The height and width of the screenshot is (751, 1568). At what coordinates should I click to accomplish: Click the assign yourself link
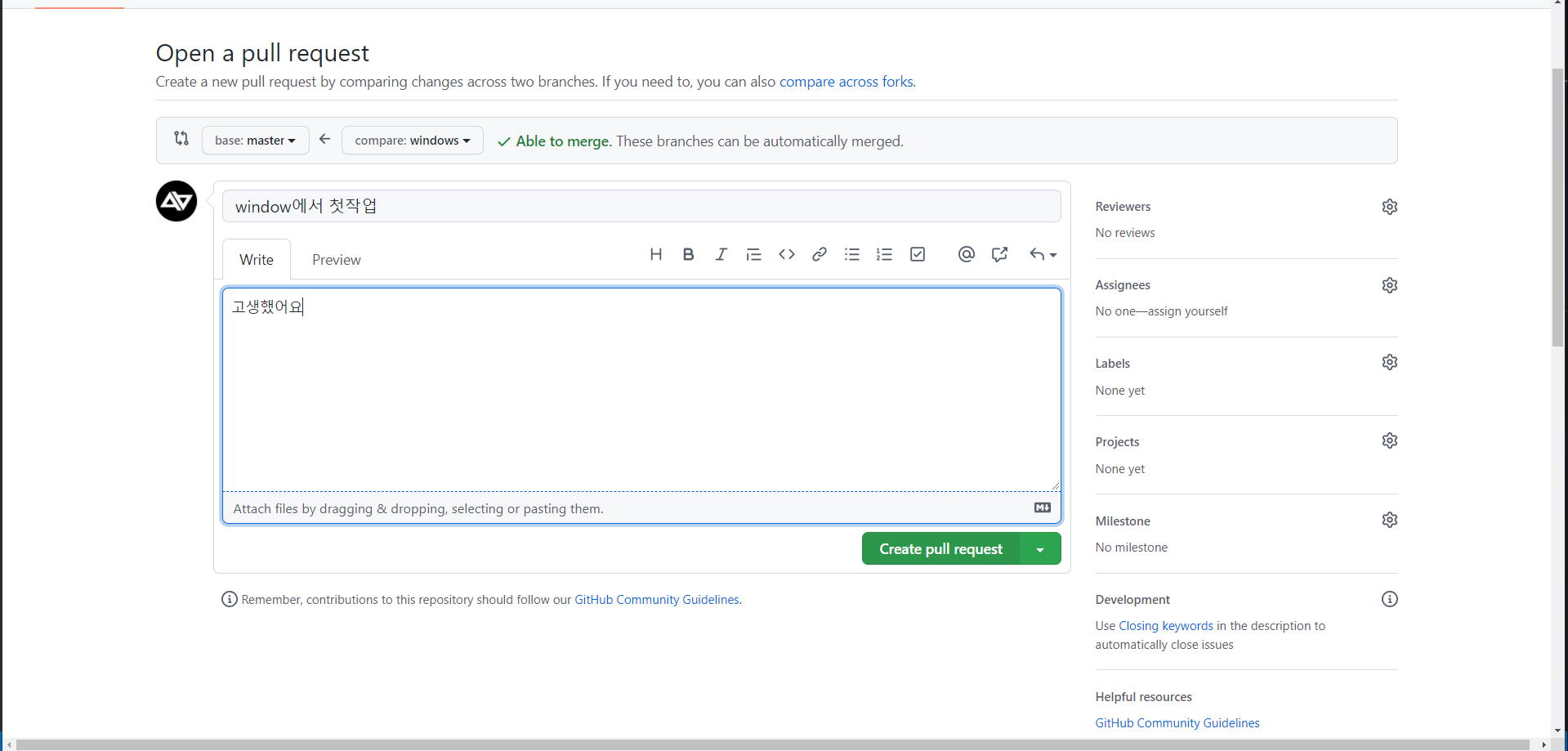pyautogui.click(x=1187, y=311)
